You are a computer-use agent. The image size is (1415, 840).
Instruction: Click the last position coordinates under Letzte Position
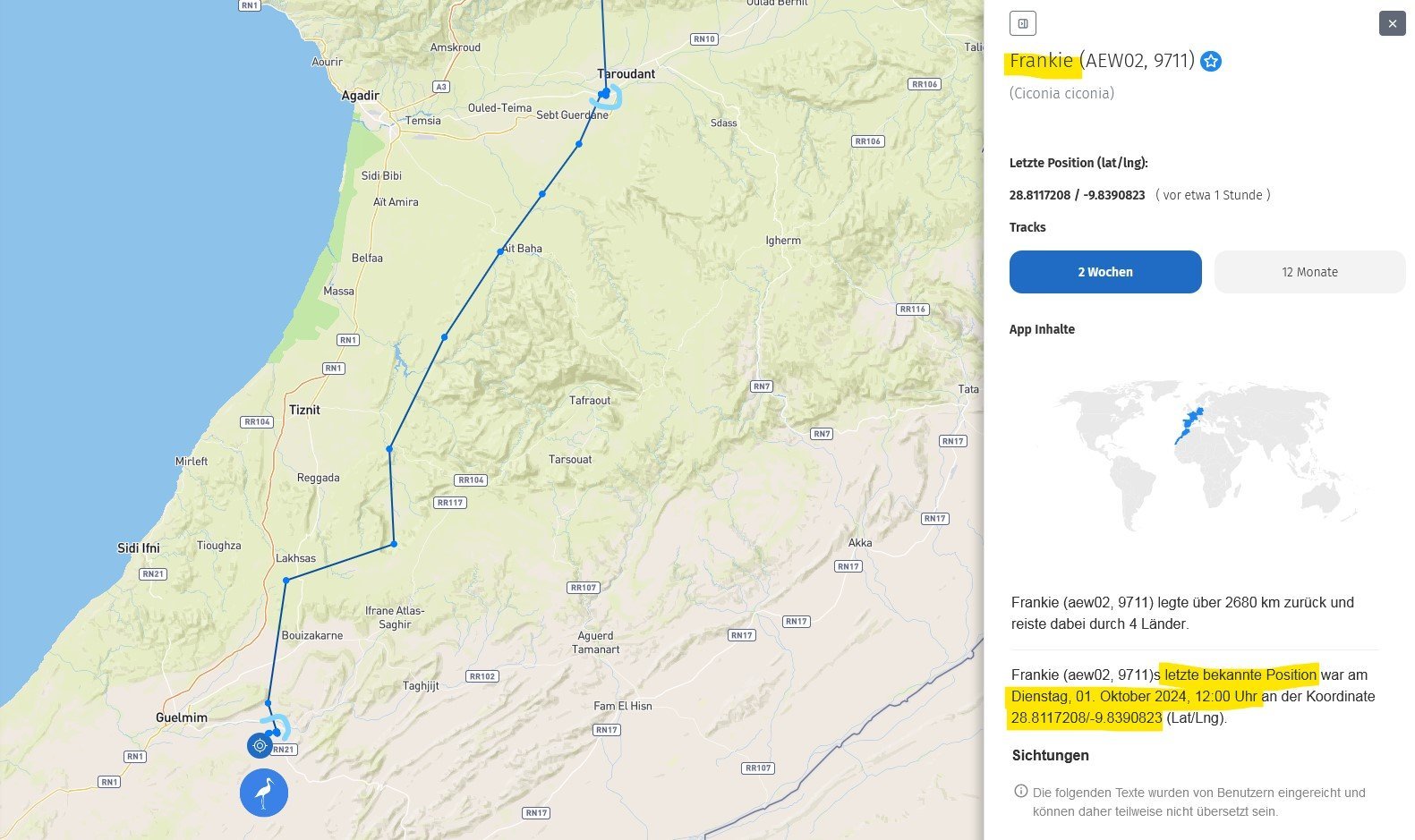[x=1077, y=195]
